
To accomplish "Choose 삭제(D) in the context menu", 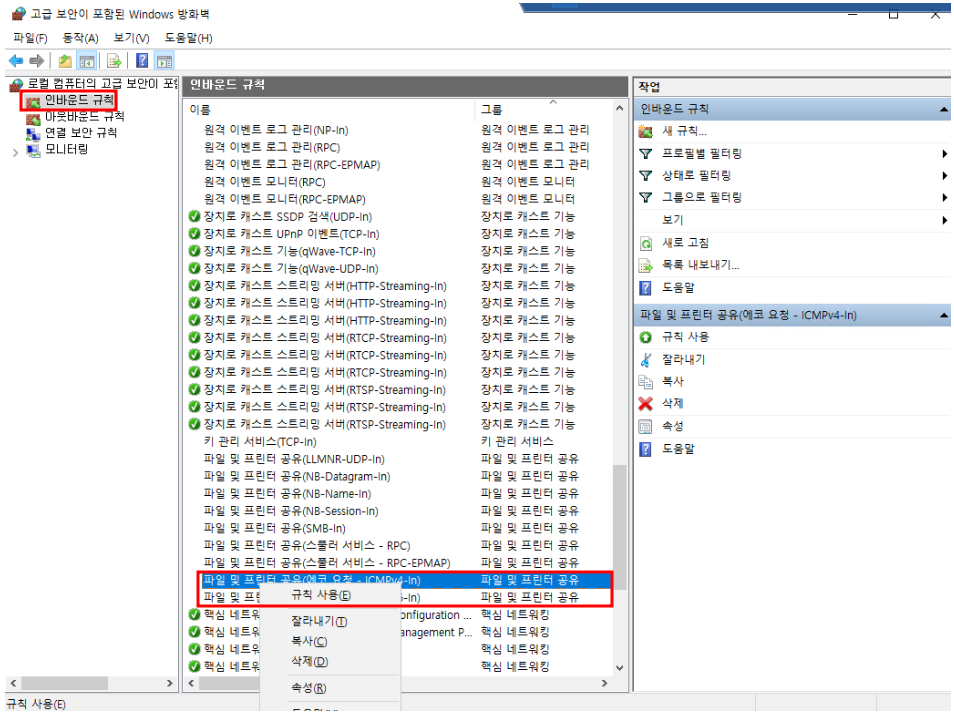I will (309, 661).
